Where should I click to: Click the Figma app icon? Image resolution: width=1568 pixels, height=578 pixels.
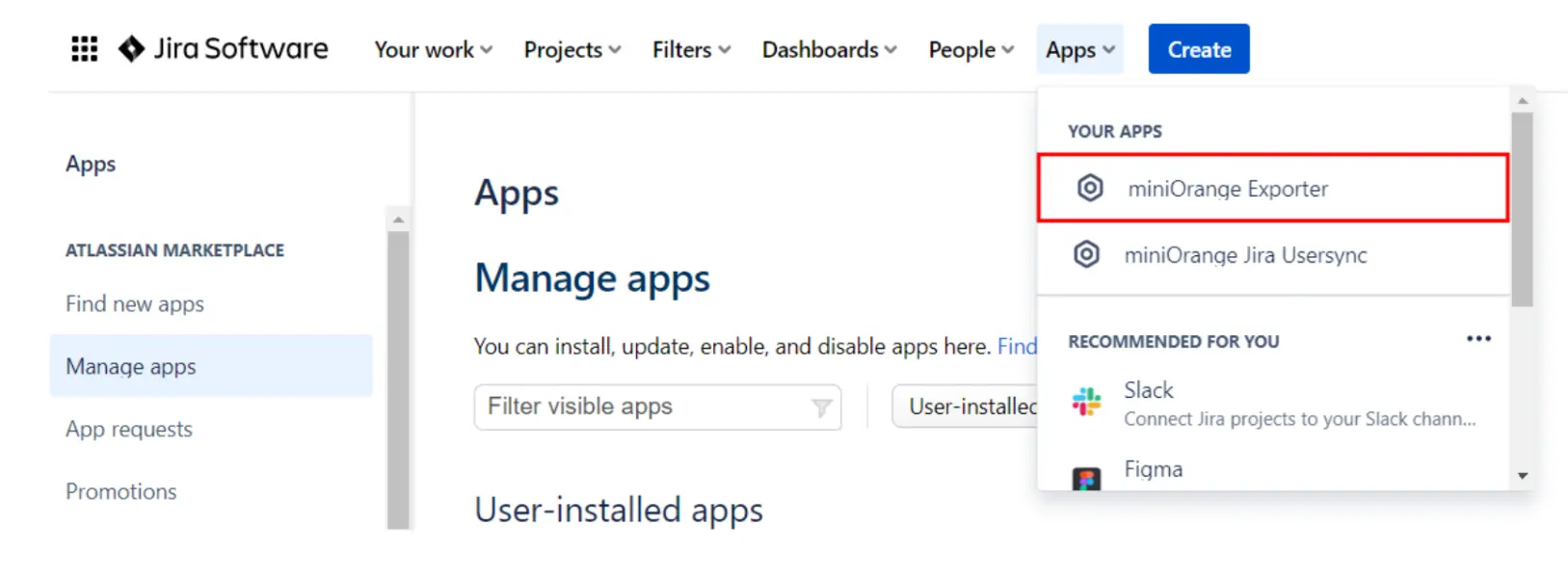pos(1086,479)
